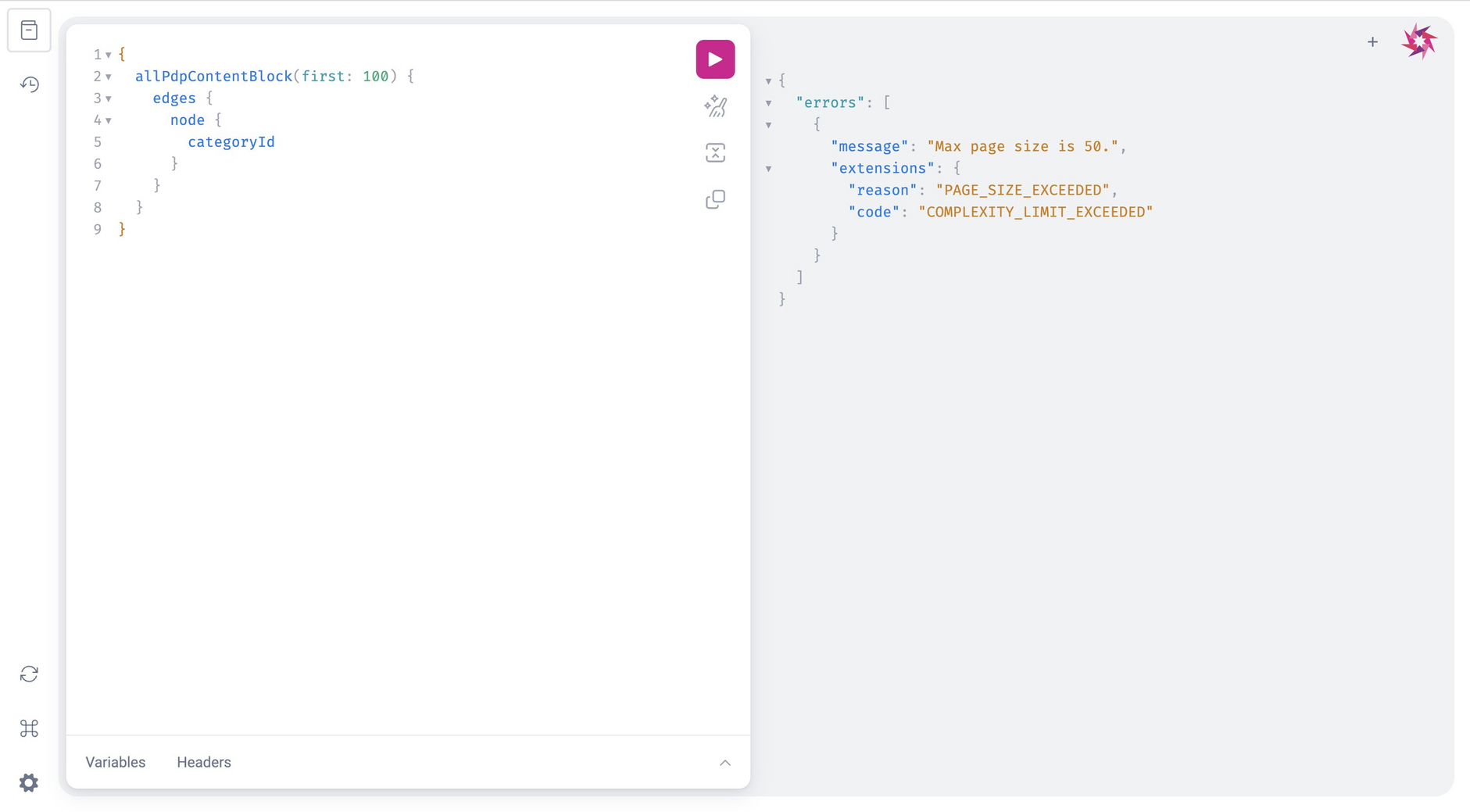Collapse the "errors" array in the response
This screenshot has width=1470, height=812.
point(768,103)
